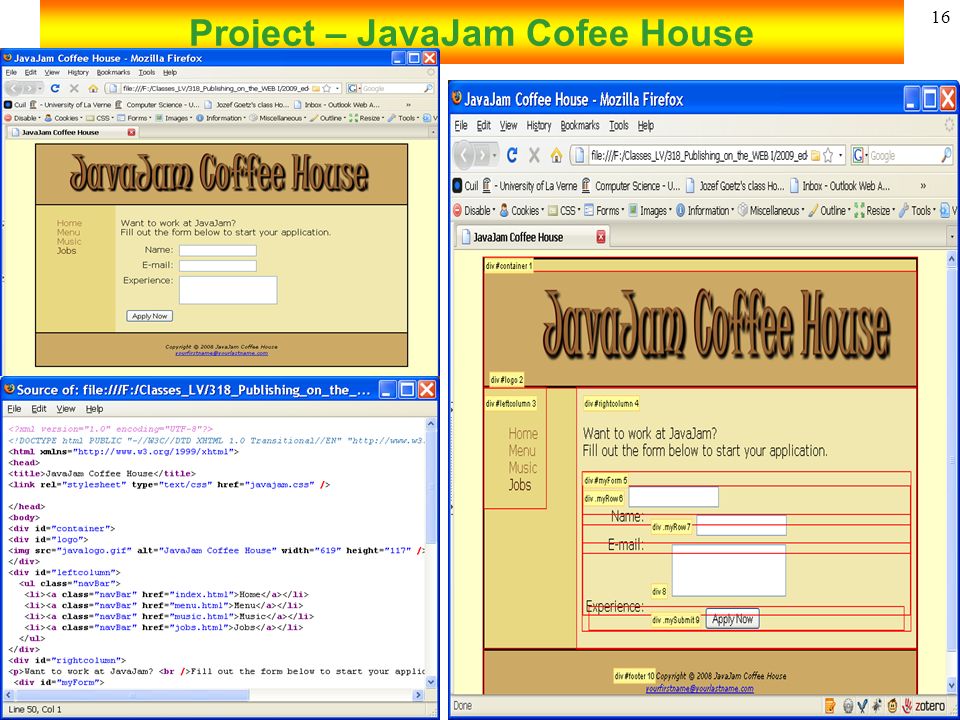
Task: Click Experience textarea in large Firefox page
Action: [729, 570]
